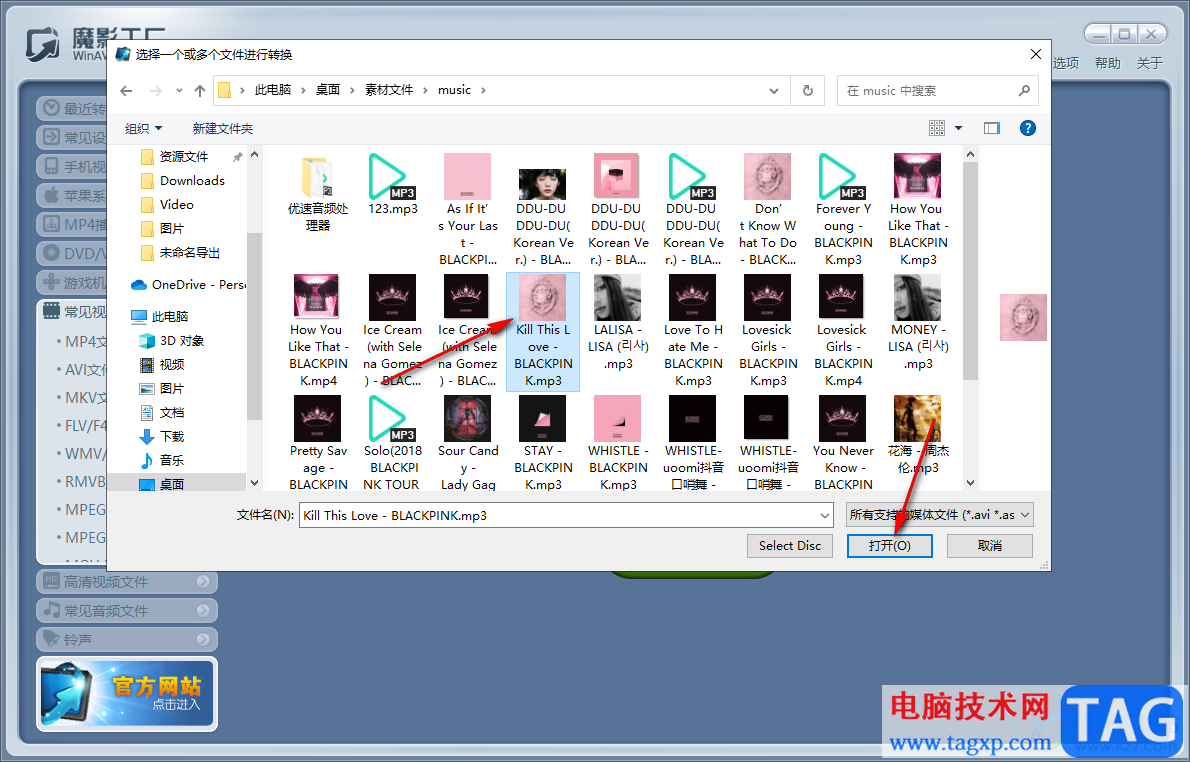Select 资源文件 folder in sidebar
This screenshot has height=762, width=1190.
[184, 156]
